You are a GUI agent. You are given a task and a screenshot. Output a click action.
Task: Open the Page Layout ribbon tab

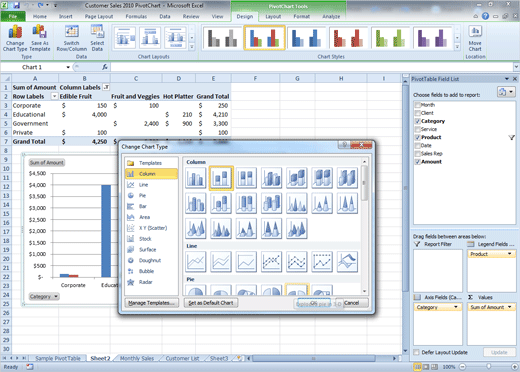click(99, 16)
